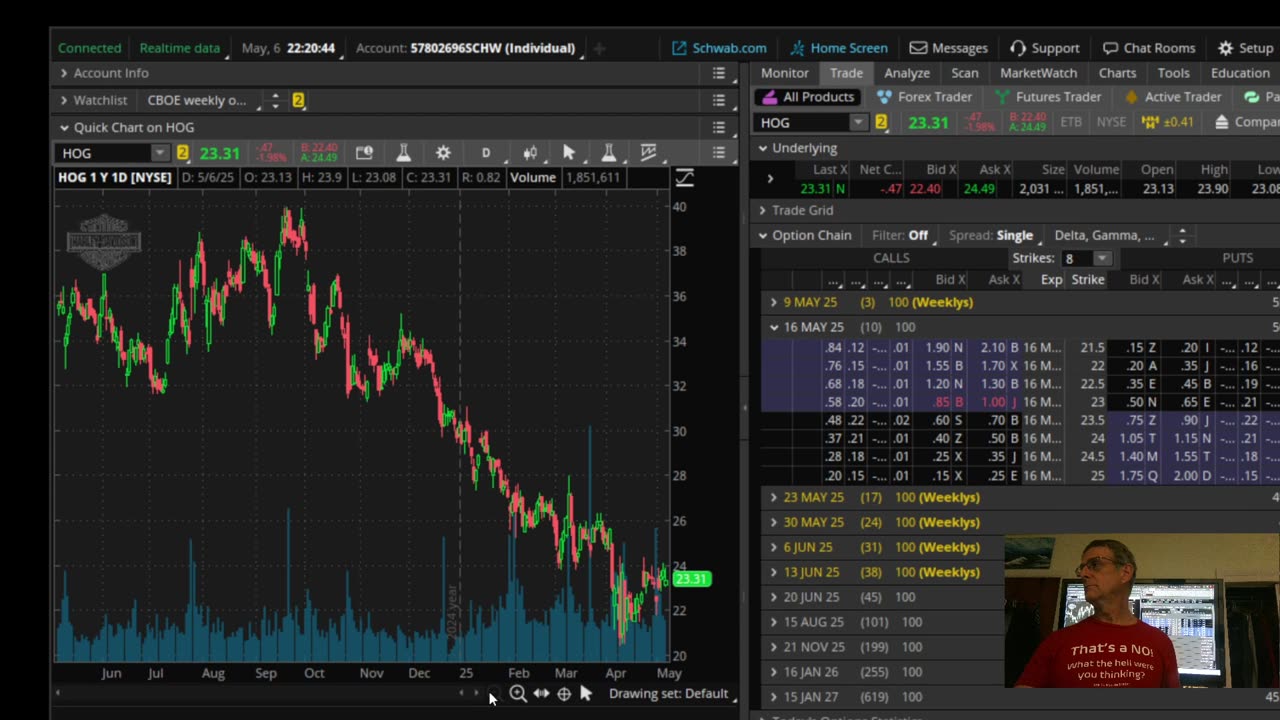
Task: Open the chart toolbar list menu icon
Action: click(x=718, y=152)
